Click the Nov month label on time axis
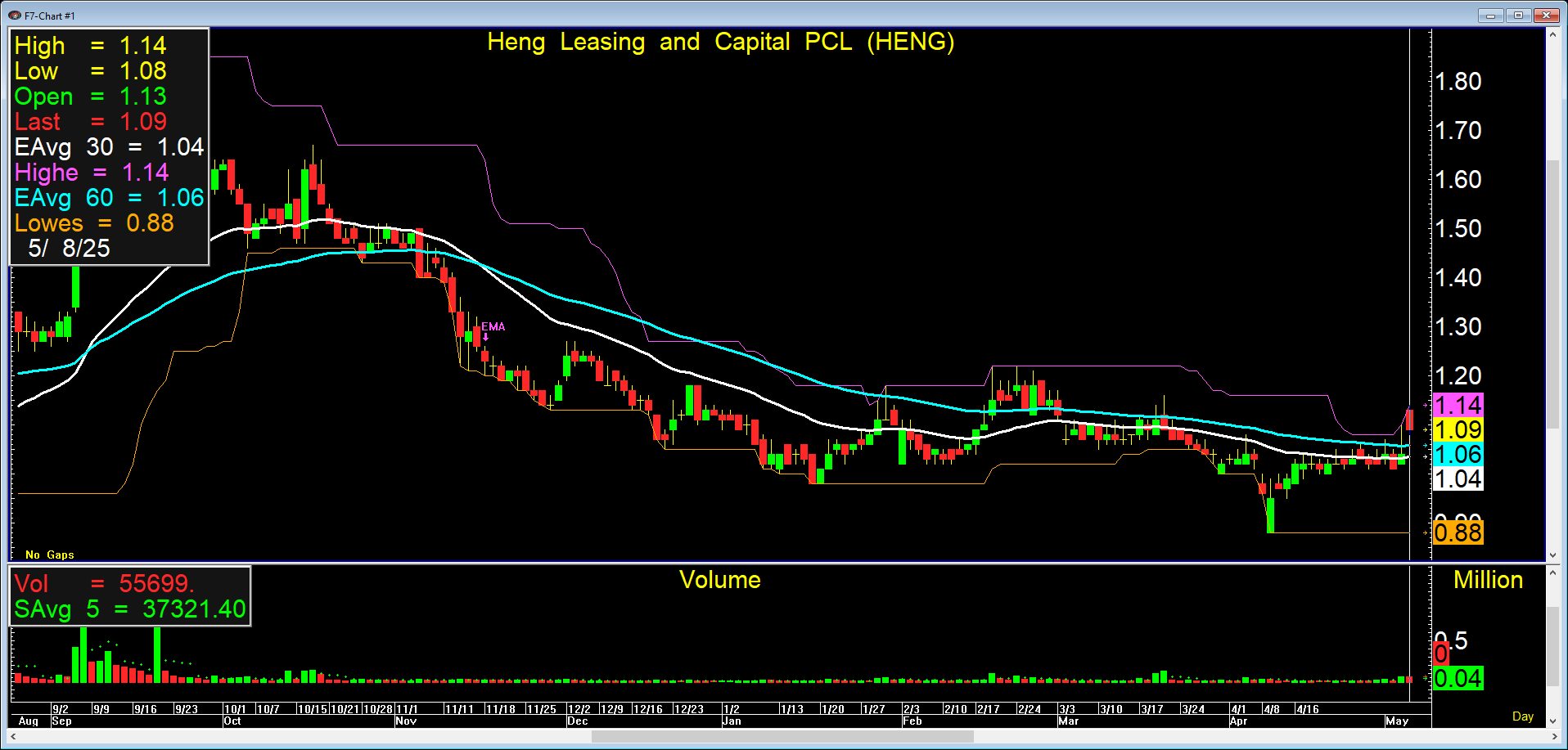 pyautogui.click(x=406, y=721)
